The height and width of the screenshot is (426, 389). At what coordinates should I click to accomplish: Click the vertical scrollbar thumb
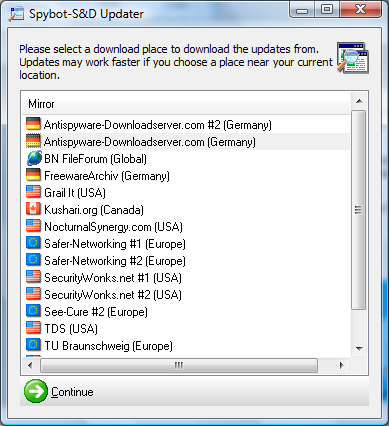tap(359, 210)
